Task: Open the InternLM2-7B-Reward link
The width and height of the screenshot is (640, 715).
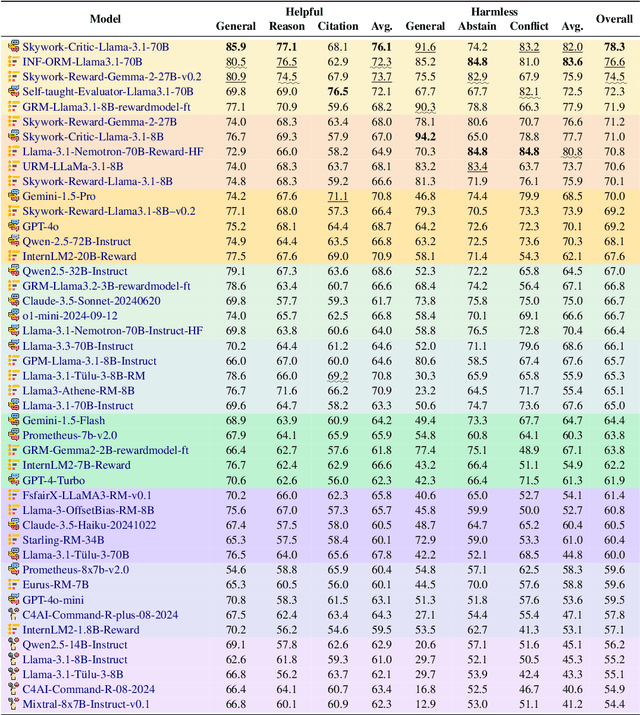Action: 77,465
